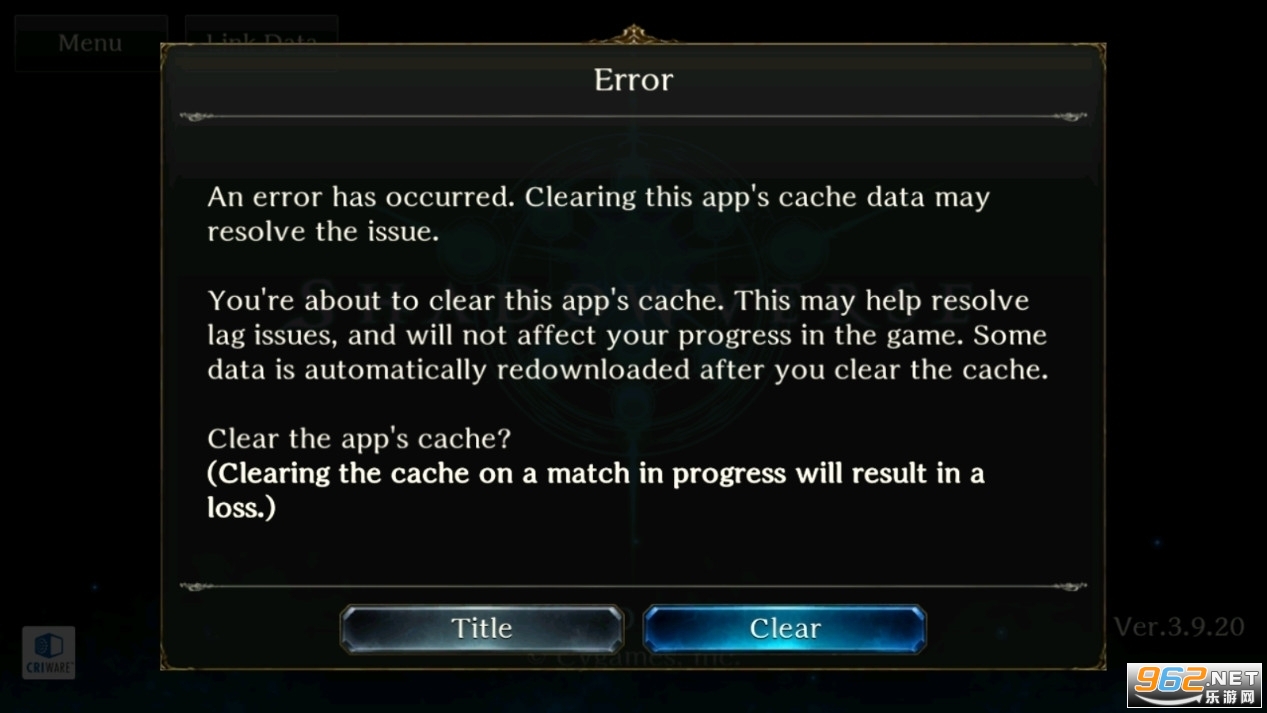Click the gold crest ornament atop the dialog
Viewport: 1267px width, 713px height.
633,36
